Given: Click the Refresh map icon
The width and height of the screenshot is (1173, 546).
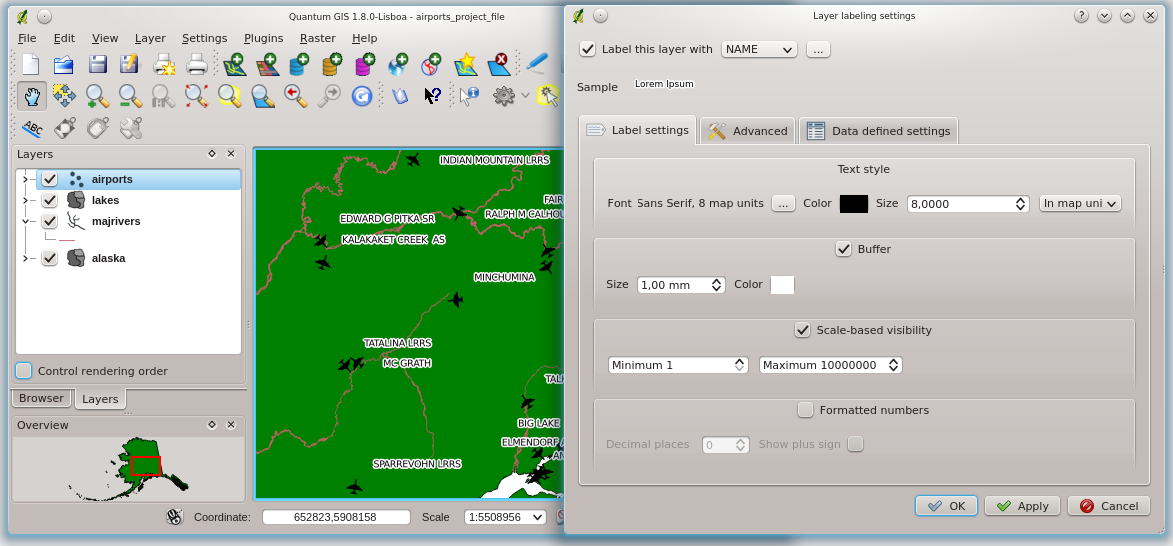Looking at the screenshot, I should [x=361, y=96].
